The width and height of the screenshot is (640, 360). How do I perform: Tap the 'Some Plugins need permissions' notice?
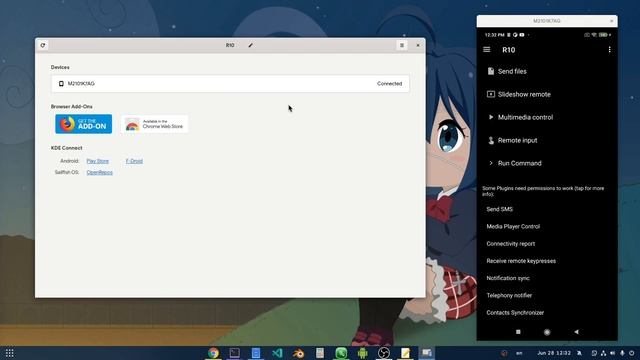point(543,191)
